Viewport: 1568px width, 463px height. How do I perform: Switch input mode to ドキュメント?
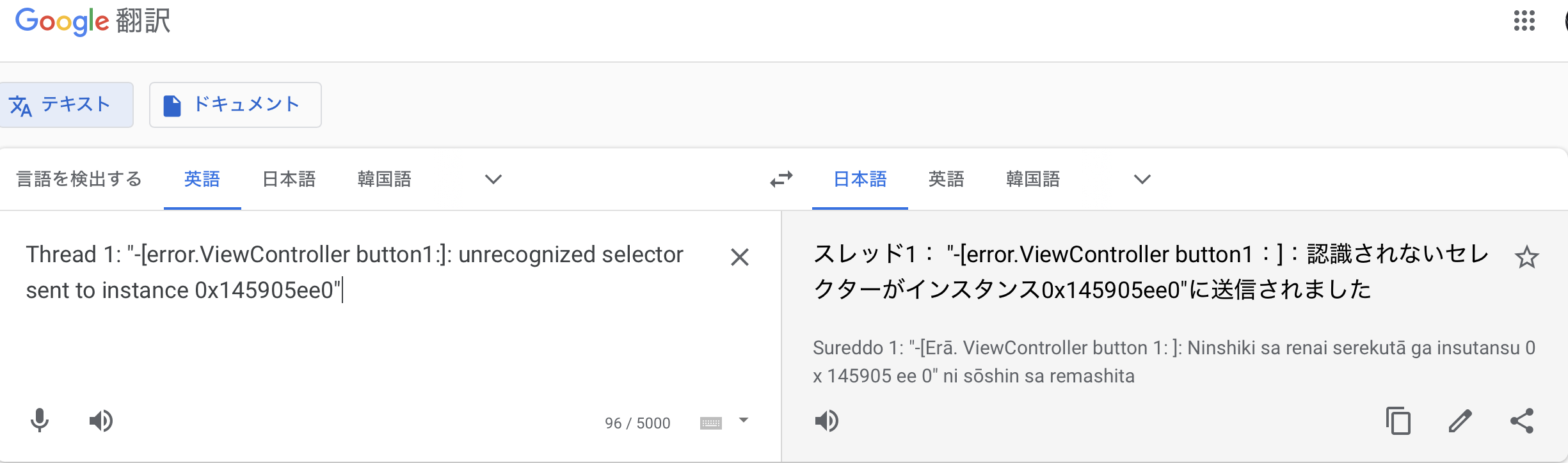pyautogui.click(x=235, y=105)
